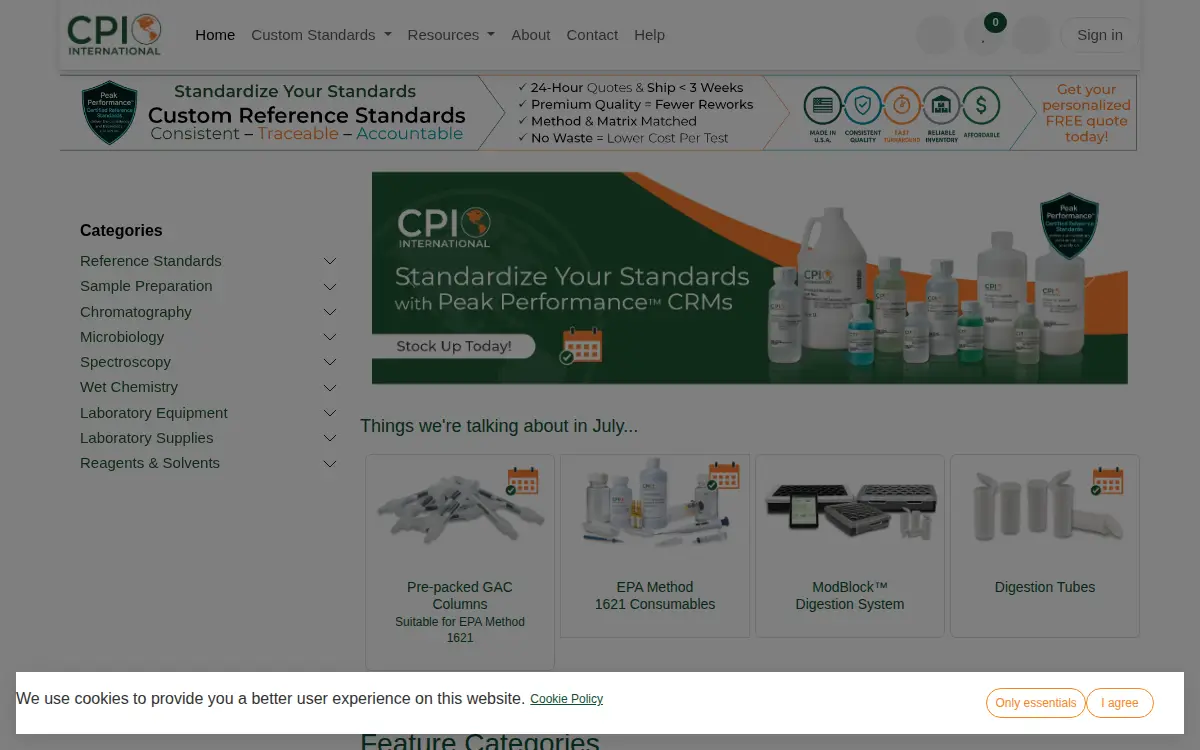Open the Pre-packed GAC Columns title link
This screenshot has height=750, width=1200.
tap(460, 595)
